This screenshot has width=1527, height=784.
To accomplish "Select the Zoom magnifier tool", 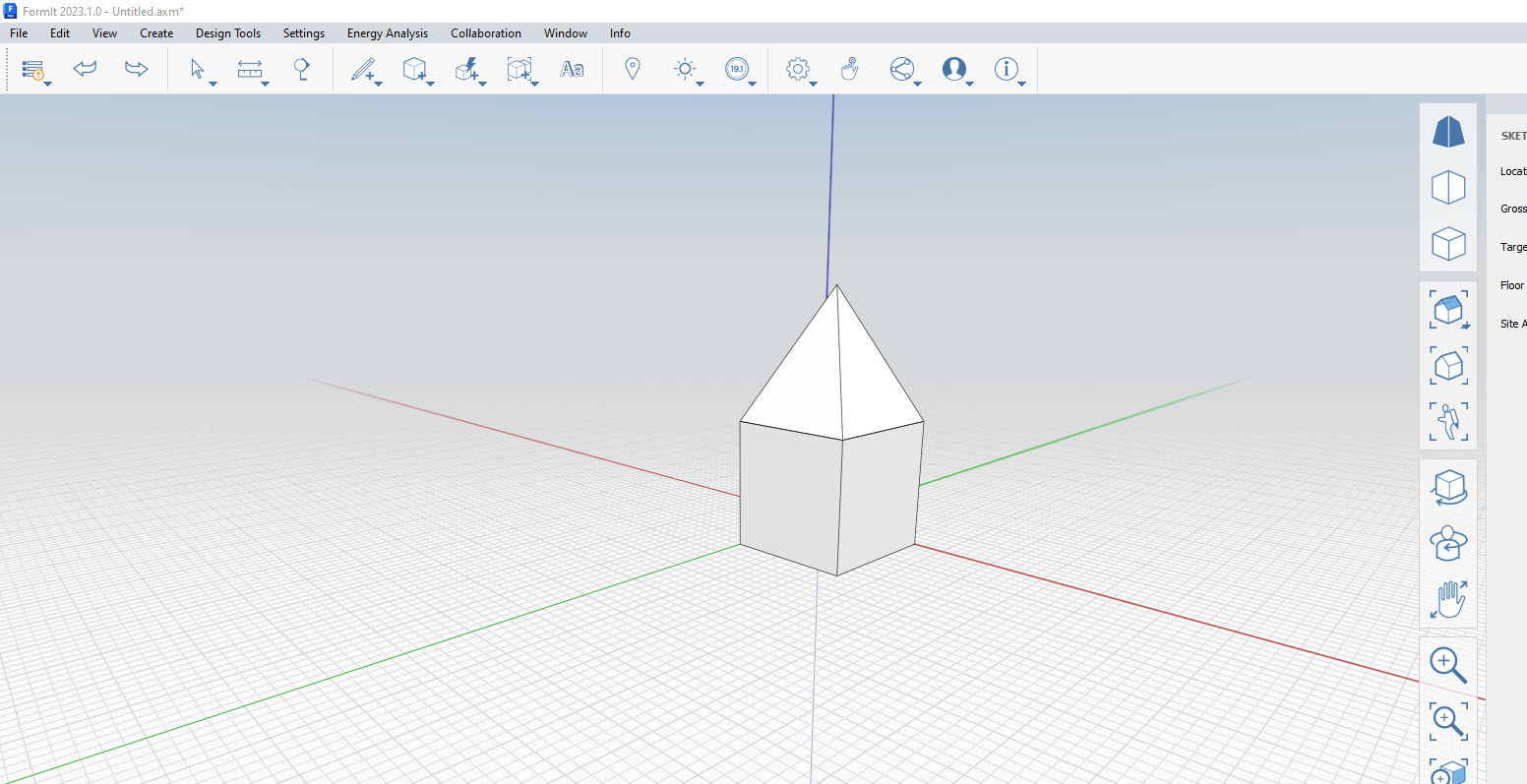I will coord(1448,665).
